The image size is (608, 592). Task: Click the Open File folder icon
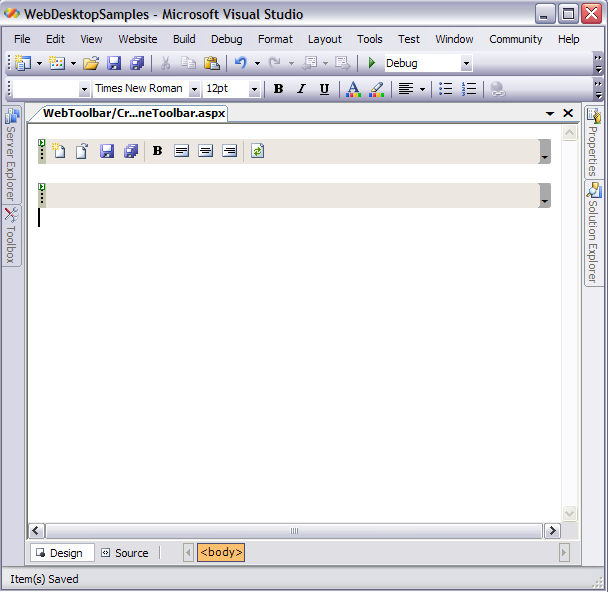click(x=91, y=63)
